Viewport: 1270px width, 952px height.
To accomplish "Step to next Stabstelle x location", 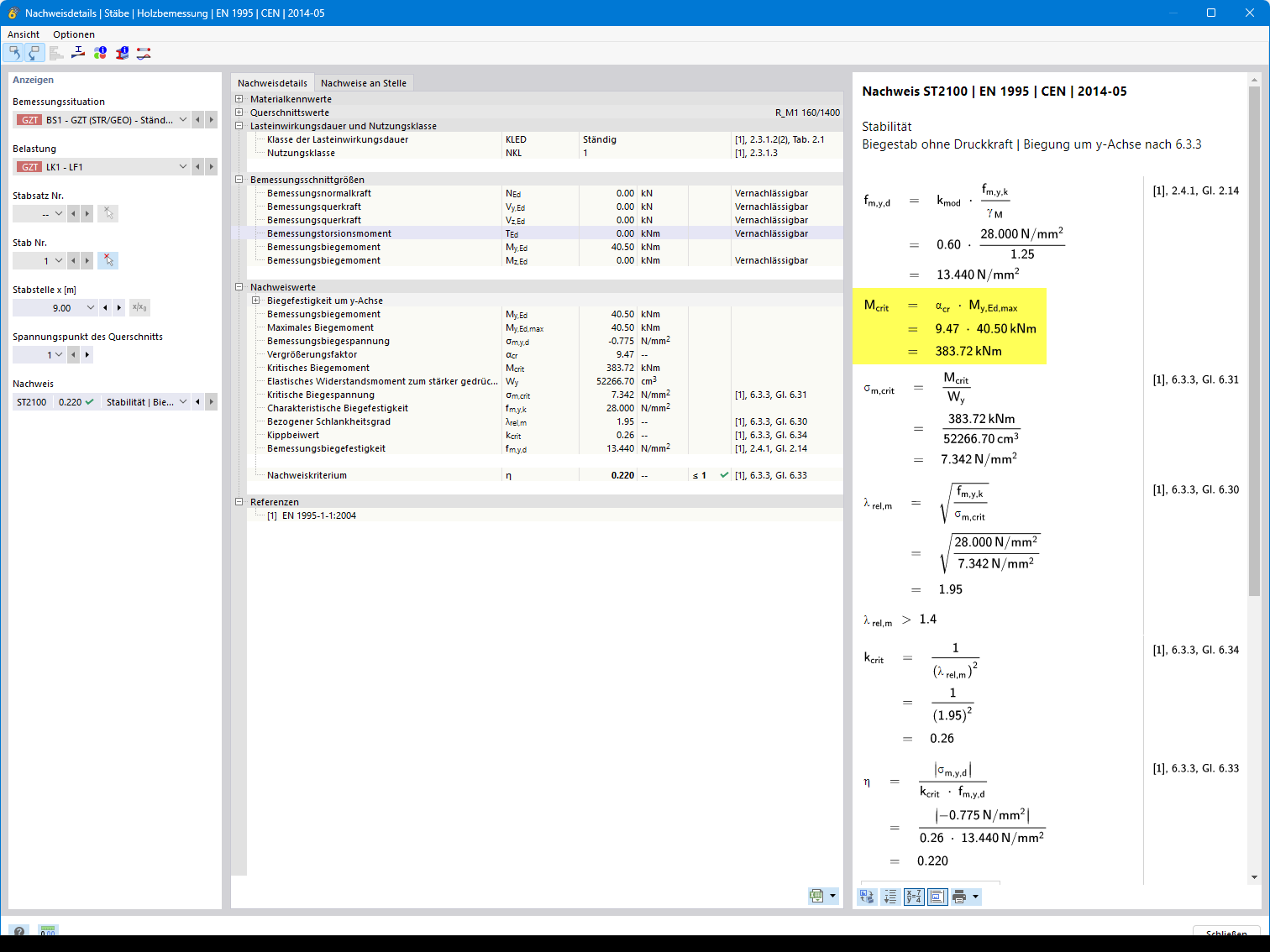I will [x=119, y=308].
